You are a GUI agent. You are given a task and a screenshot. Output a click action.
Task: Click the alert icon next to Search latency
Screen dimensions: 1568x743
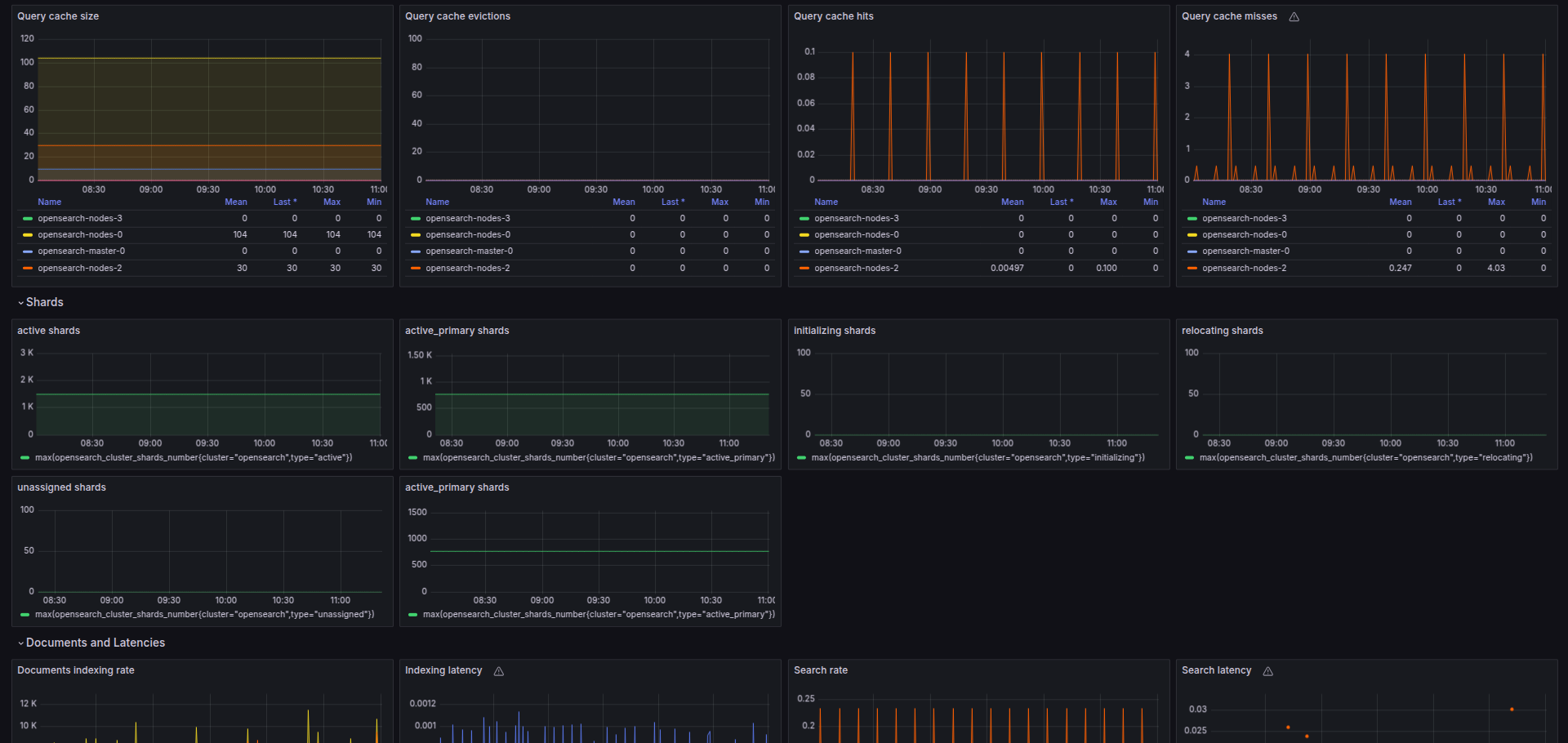tap(1268, 671)
